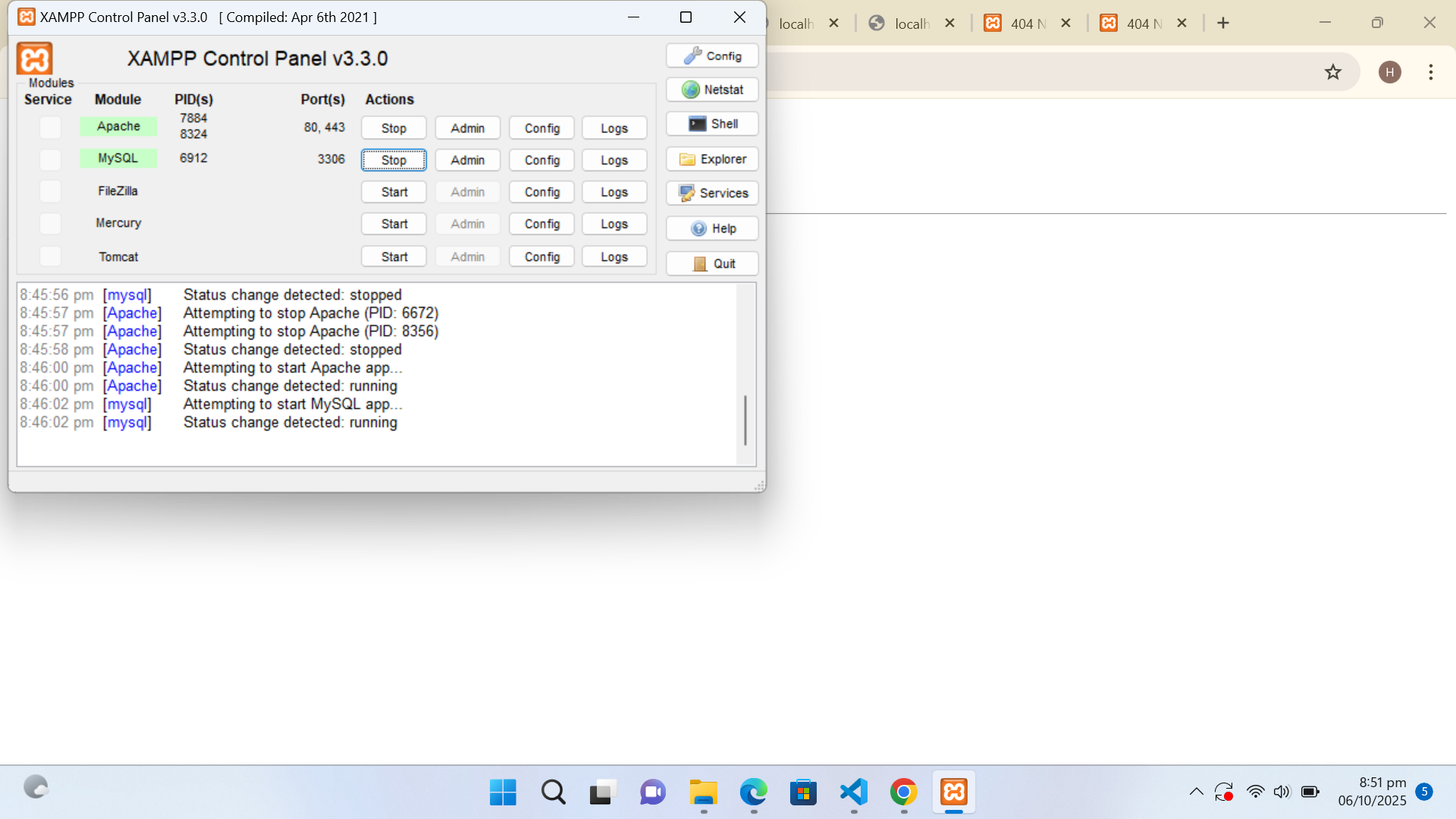Click the Help button in XAMPP
1456x819 pixels.
[x=712, y=228]
